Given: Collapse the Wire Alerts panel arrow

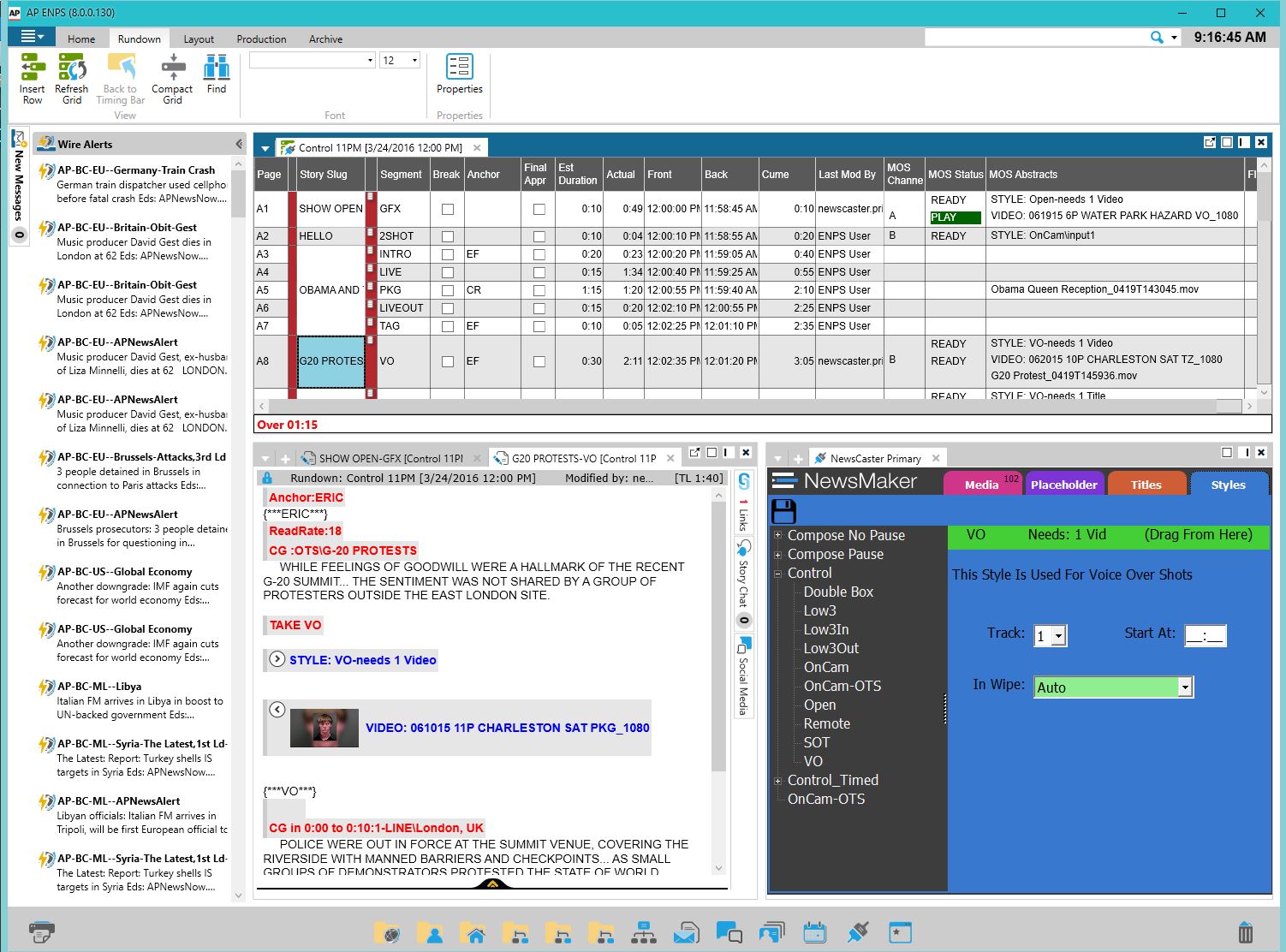Looking at the screenshot, I should (238, 145).
